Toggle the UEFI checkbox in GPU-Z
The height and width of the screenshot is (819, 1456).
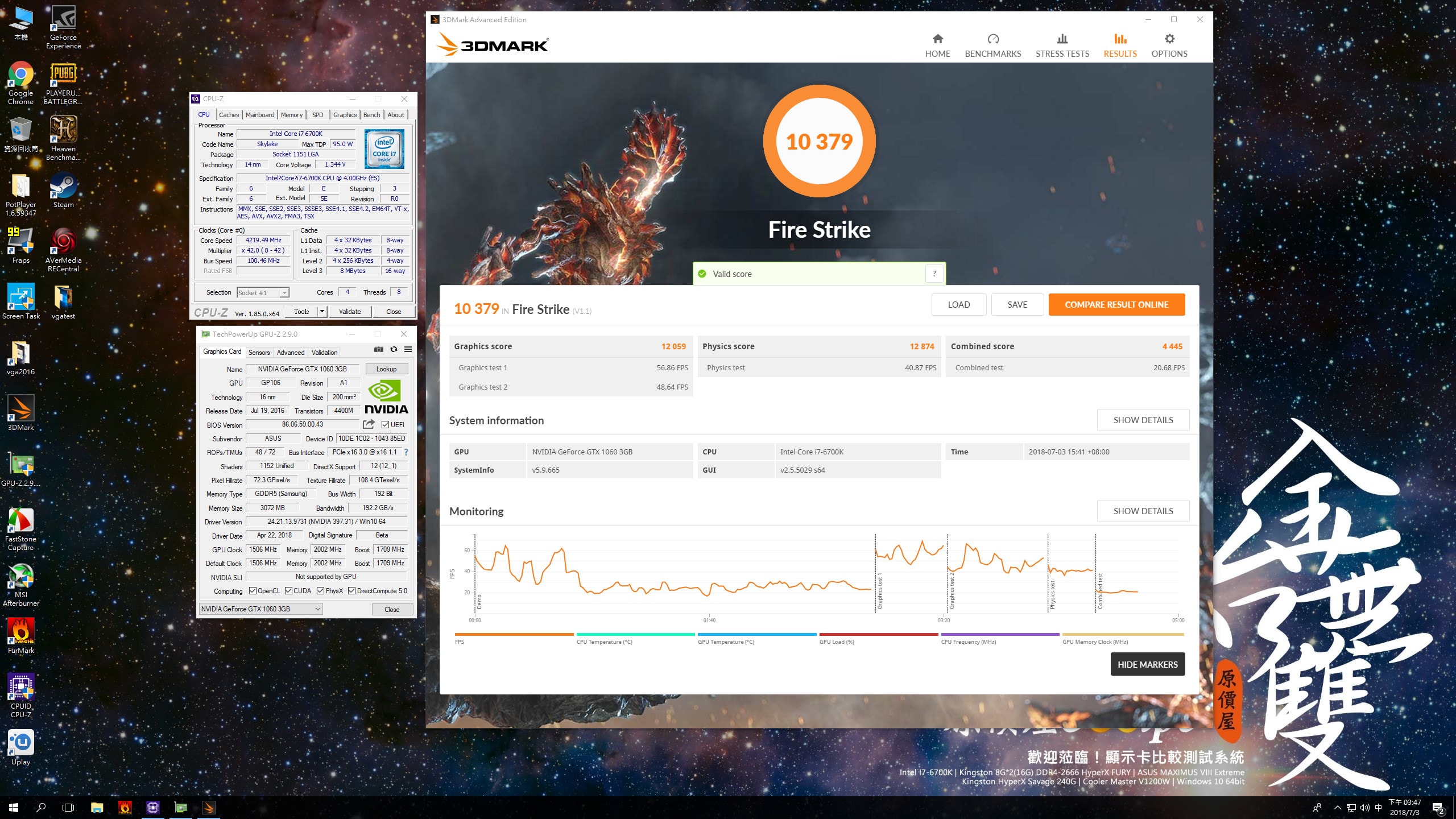click(x=386, y=425)
